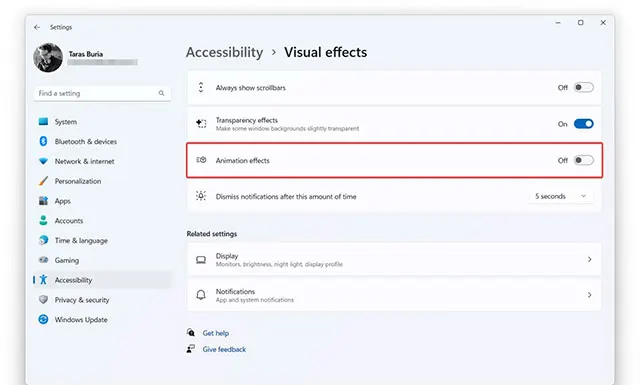The image size is (640, 385).
Task: Enable the Always show scrollbars toggle
Action: tap(584, 87)
